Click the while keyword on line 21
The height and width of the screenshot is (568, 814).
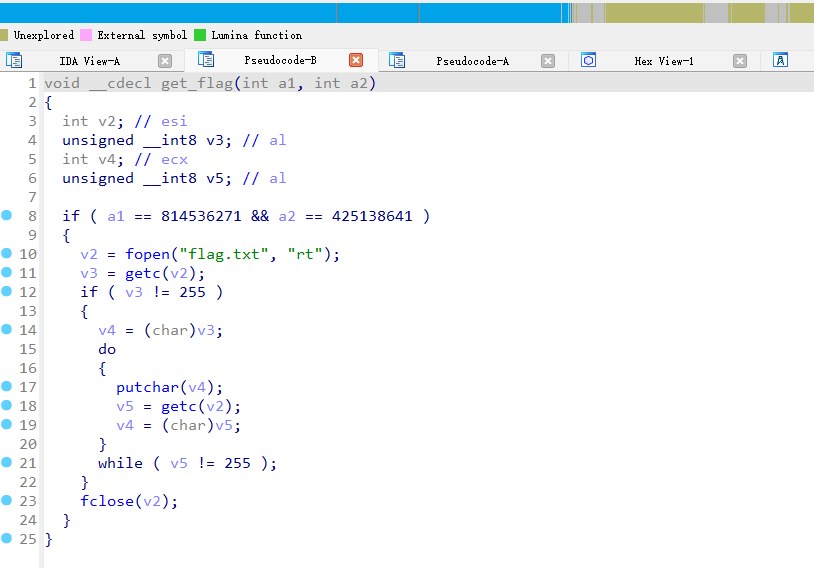pos(120,463)
